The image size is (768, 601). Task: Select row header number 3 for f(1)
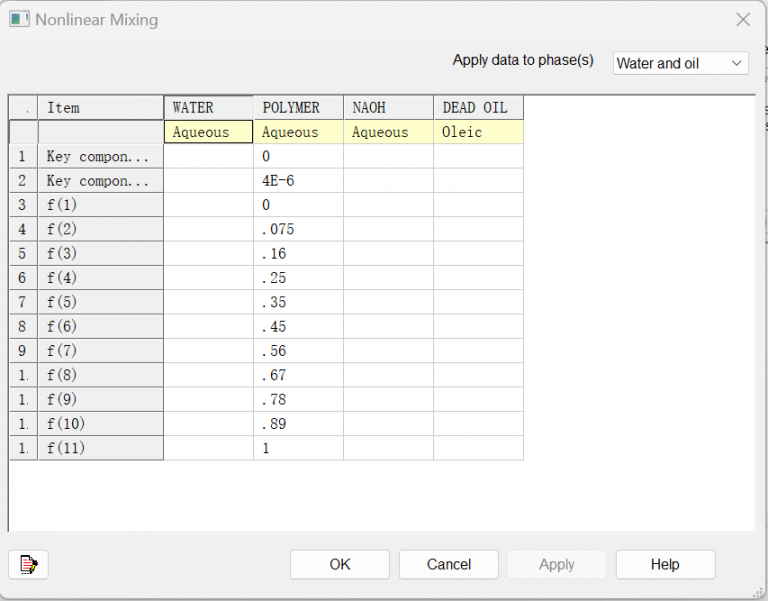coord(23,205)
